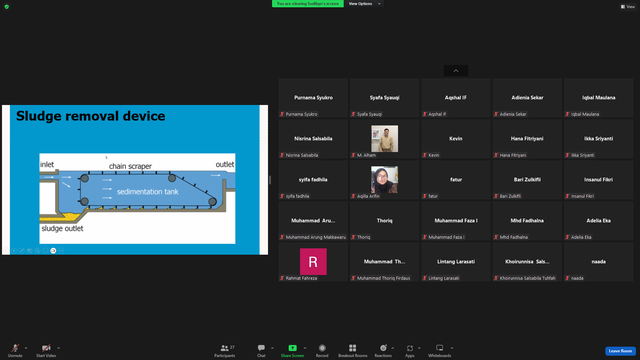The width and height of the screenshot is (640, 360).
Task: Open the View Options dropdown
Action: coord(364,4)
